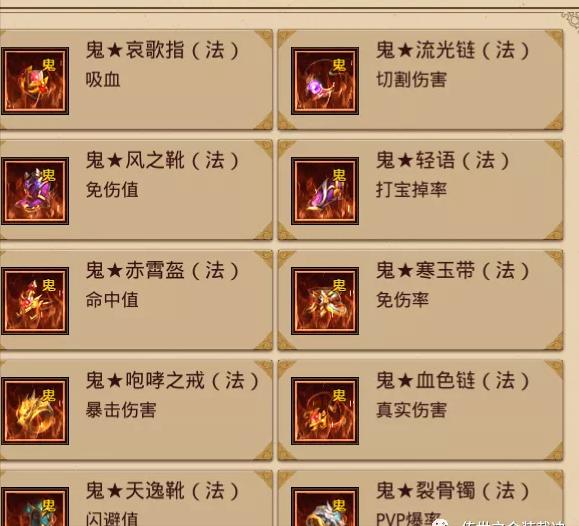
Task: Click the 真实伤害 attribute label
Action: (411, 410)
